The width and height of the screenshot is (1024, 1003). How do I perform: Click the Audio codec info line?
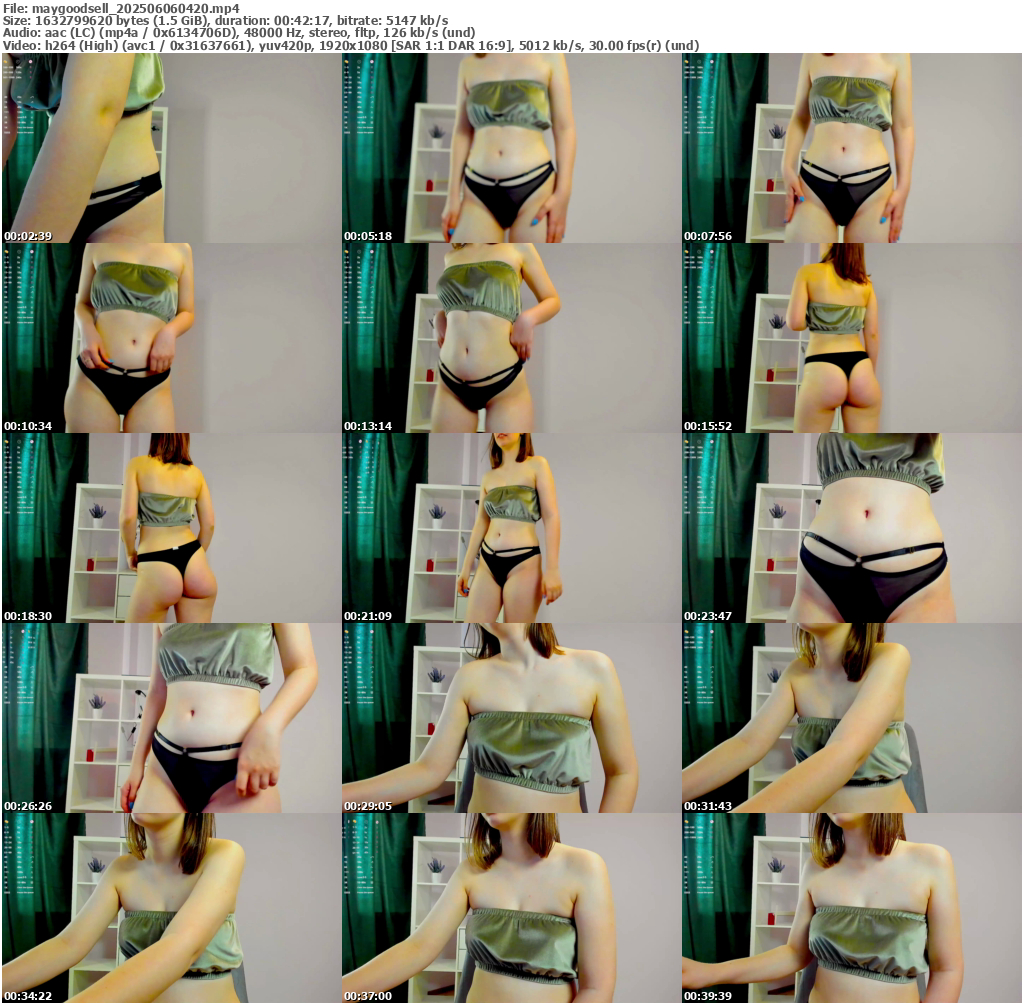pos(239,33)
